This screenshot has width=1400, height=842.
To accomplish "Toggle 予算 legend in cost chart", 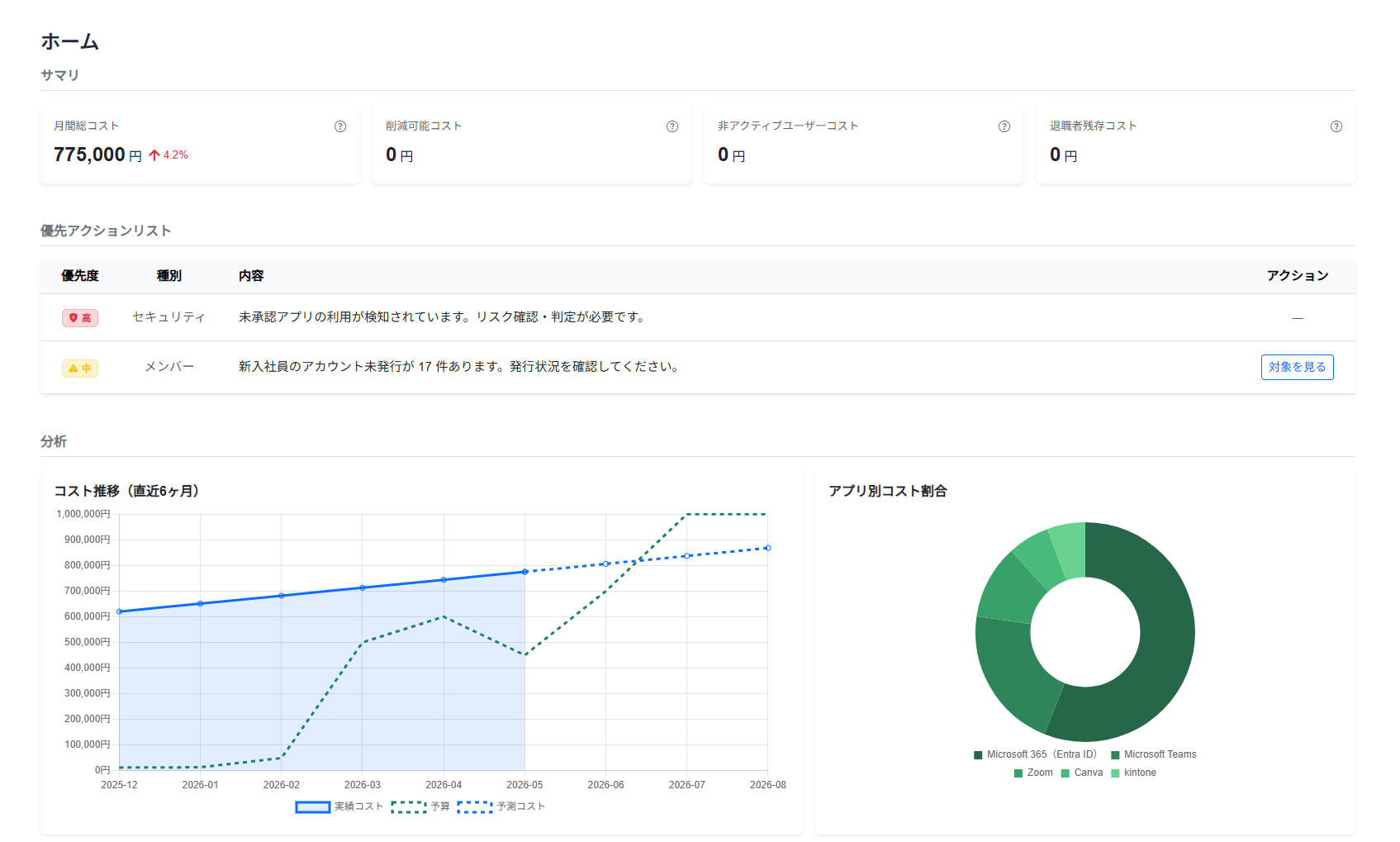I will coord(420,806).
